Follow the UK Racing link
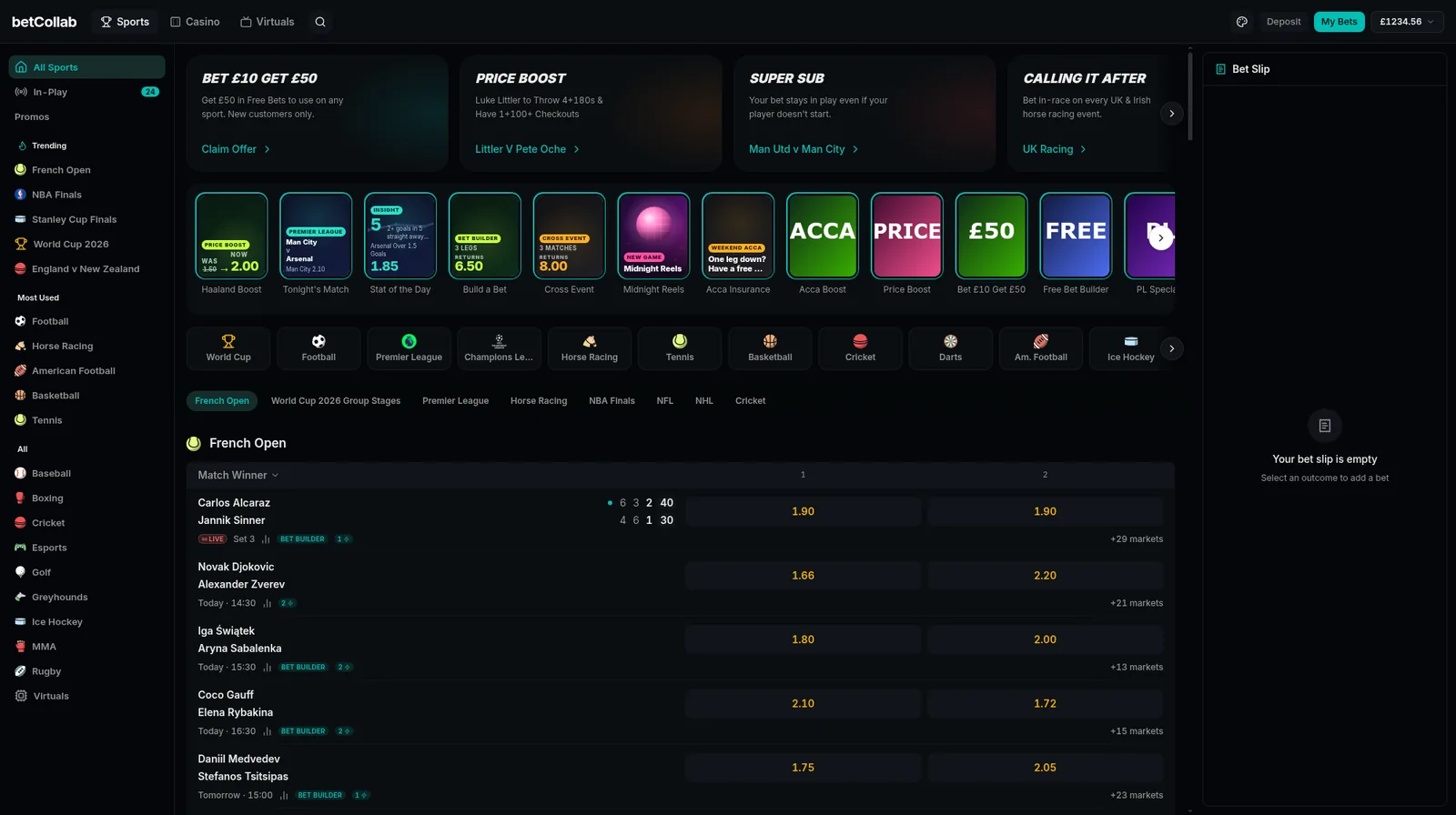This screenshot has width=1456, height=815. (1054, 149)
